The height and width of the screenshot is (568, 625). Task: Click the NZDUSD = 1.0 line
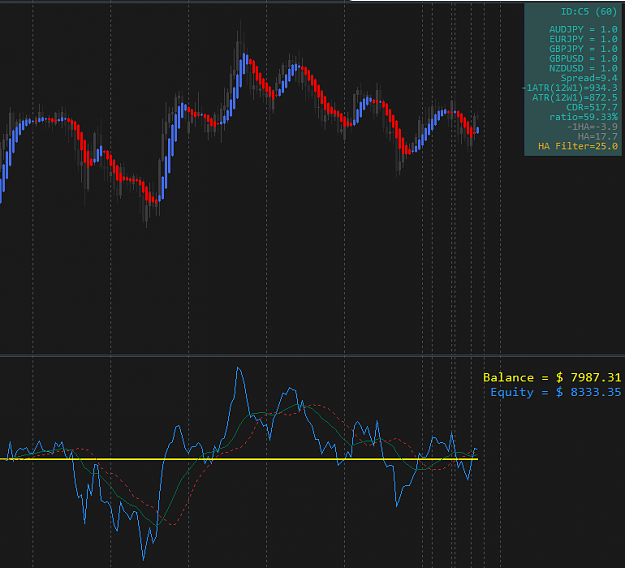point(583,68)
